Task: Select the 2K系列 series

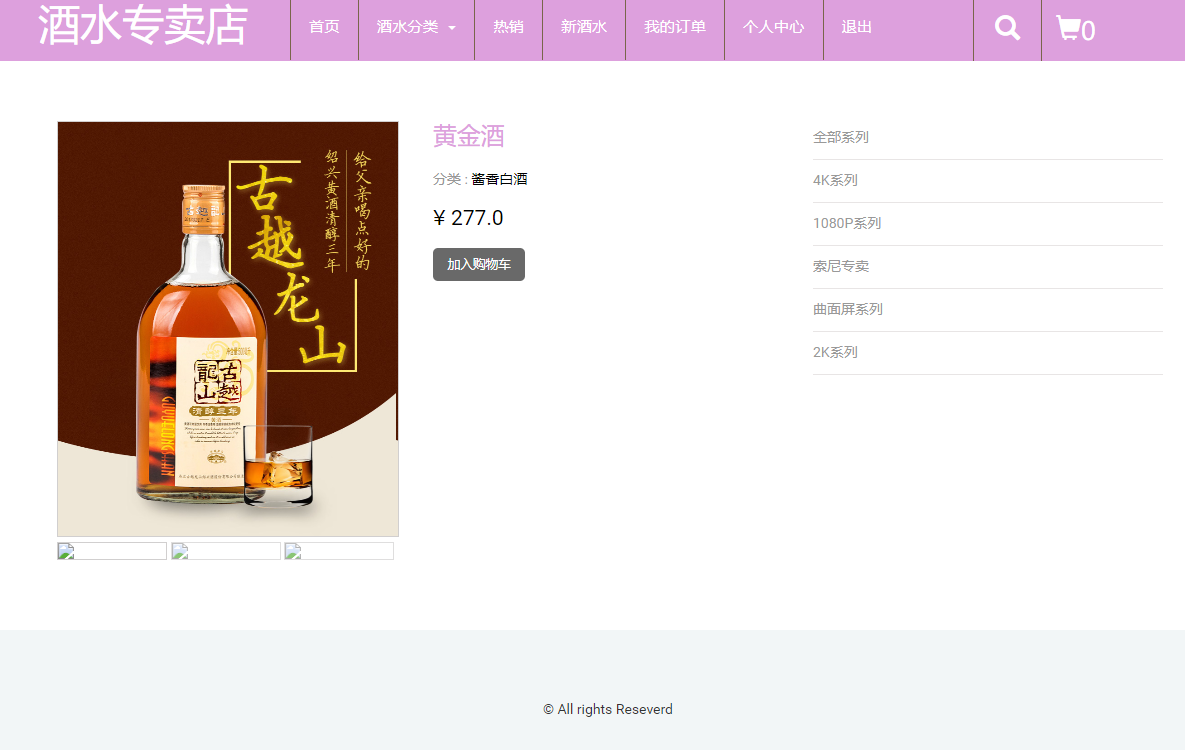Action: (836, 352)
